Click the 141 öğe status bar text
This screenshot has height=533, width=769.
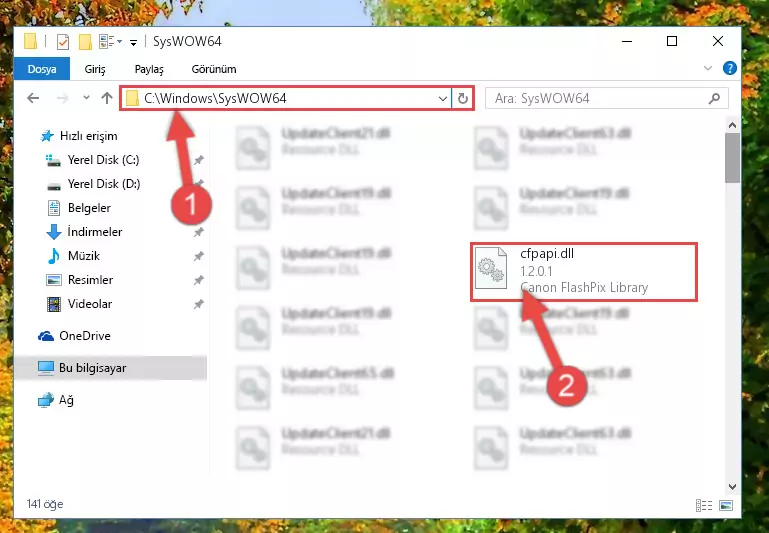45,504
